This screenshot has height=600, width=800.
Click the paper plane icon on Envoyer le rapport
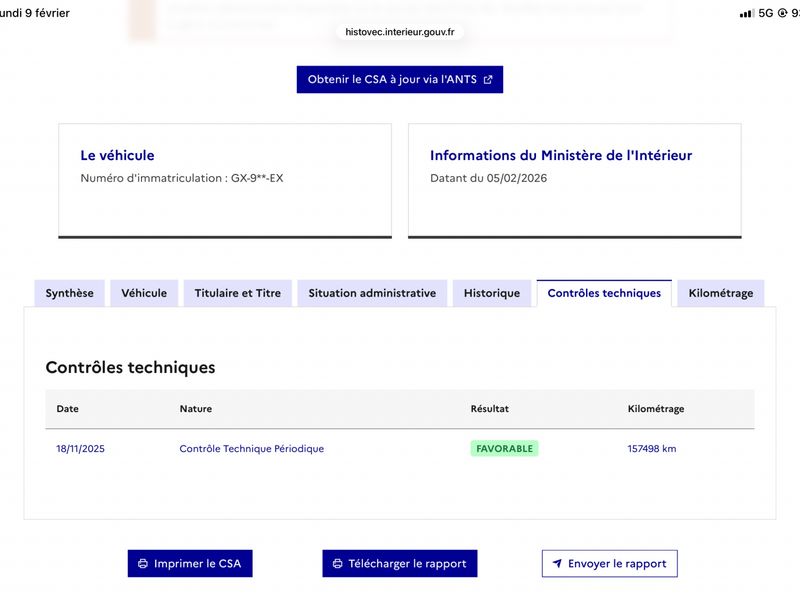[557, 564]
